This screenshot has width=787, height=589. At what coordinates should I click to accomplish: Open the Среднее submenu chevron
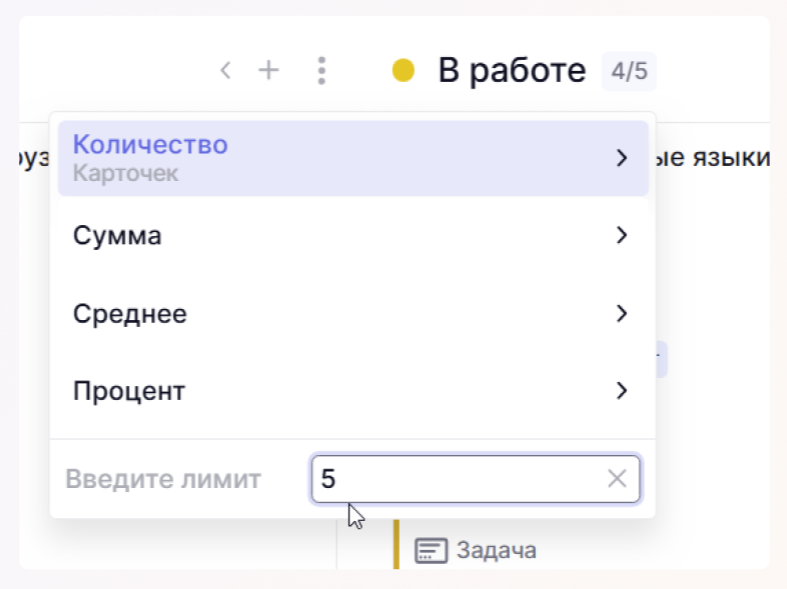tap(621, 314)
